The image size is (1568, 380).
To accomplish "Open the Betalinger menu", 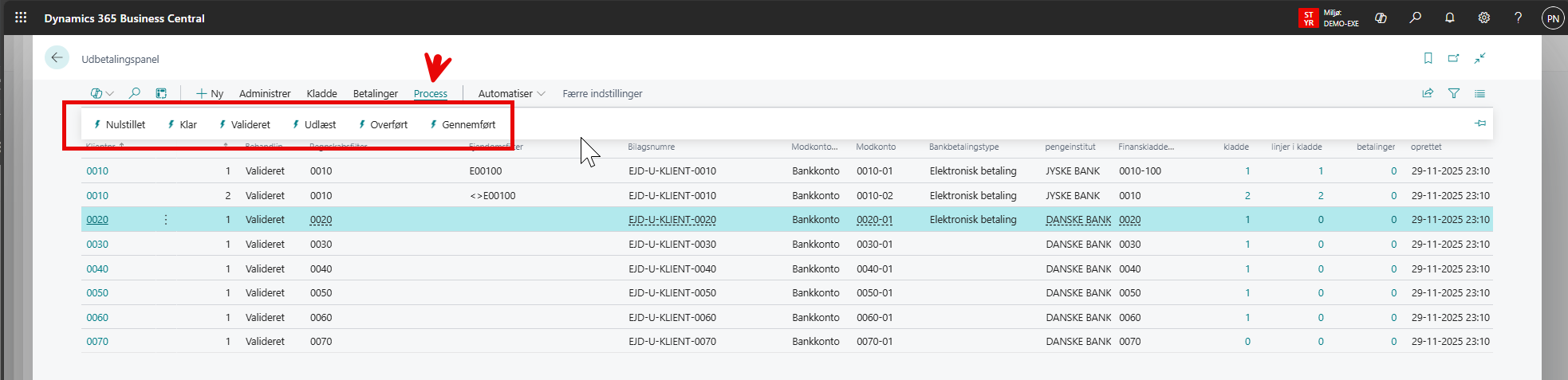I will pos(375,93).
